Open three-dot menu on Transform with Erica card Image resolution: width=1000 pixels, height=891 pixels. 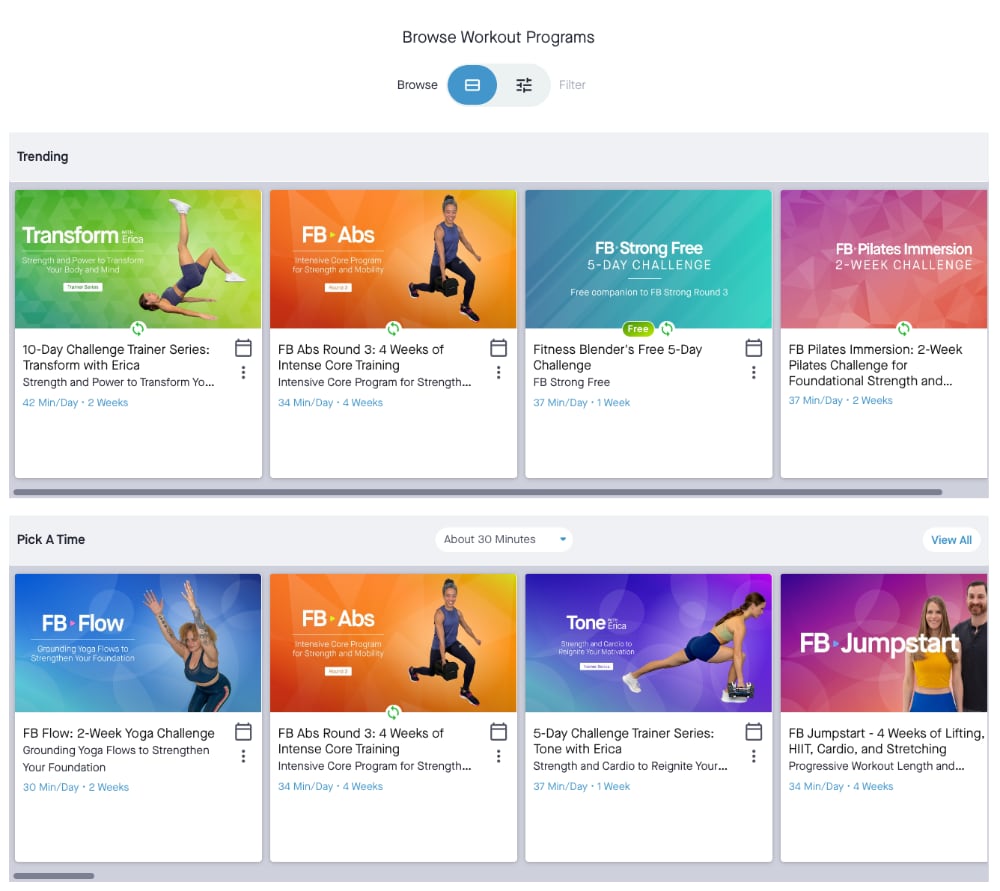243,373
